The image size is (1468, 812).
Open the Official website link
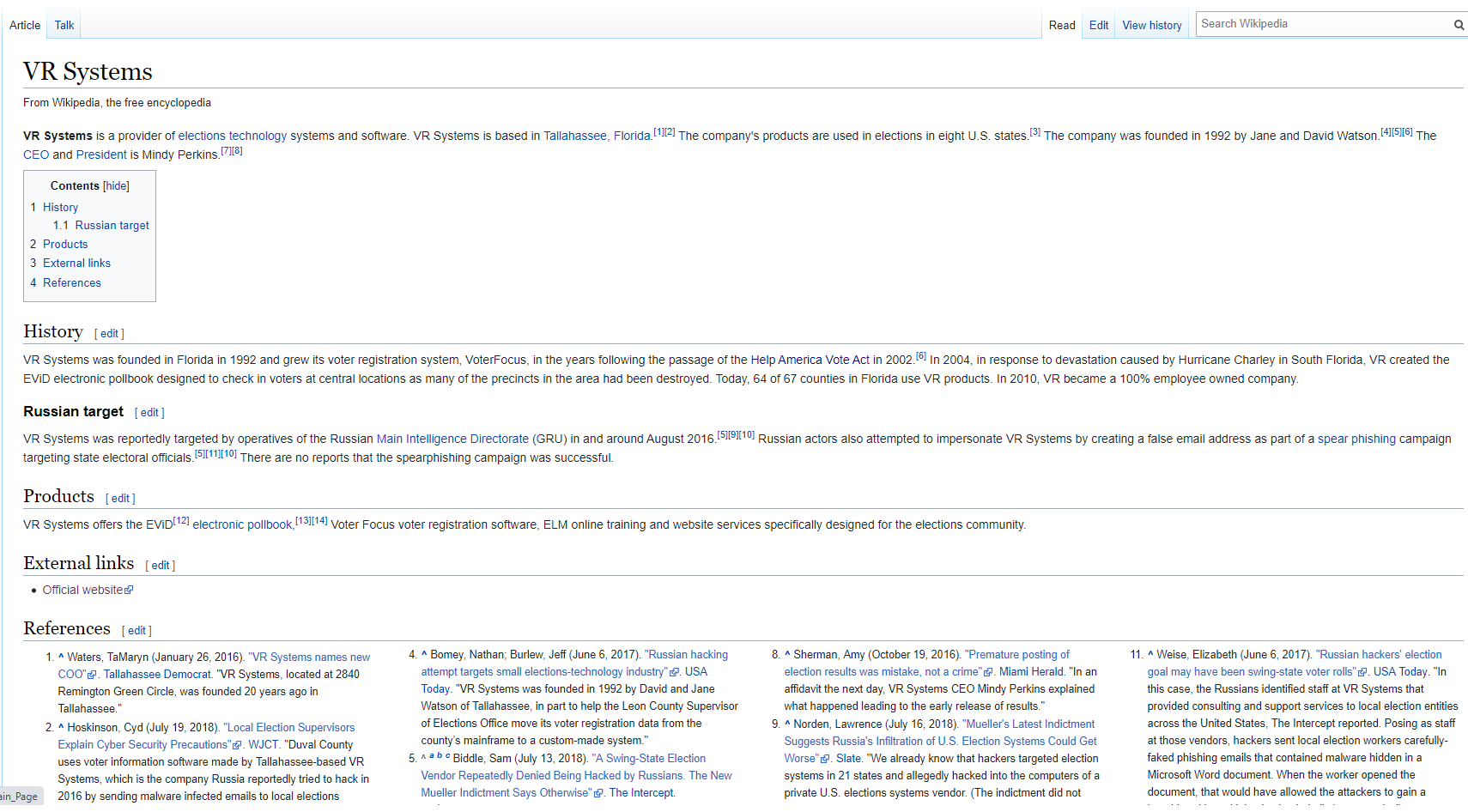82,590
